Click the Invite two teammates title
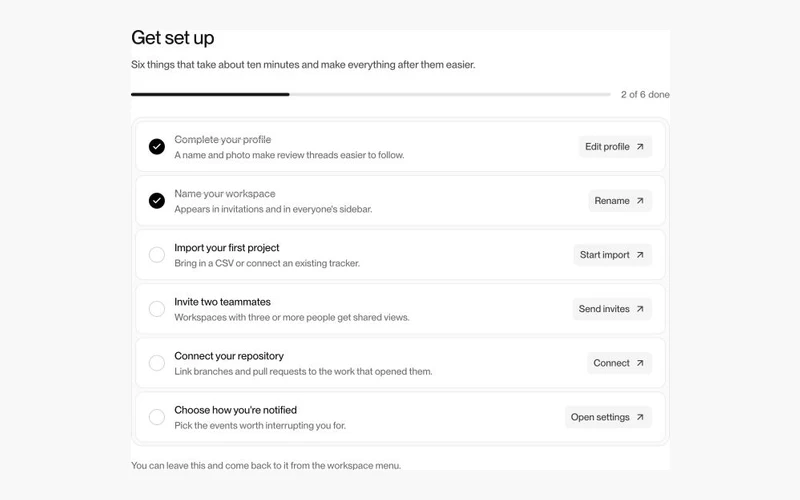Image resolution: width=800 pixels, height=500 pixels. point(222,302)
